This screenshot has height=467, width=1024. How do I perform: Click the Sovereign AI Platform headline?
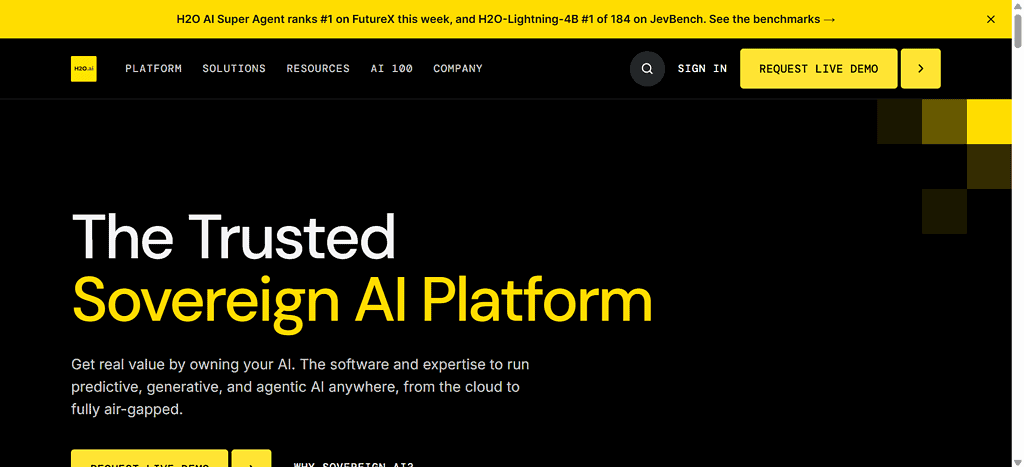[x=362, y=300]
